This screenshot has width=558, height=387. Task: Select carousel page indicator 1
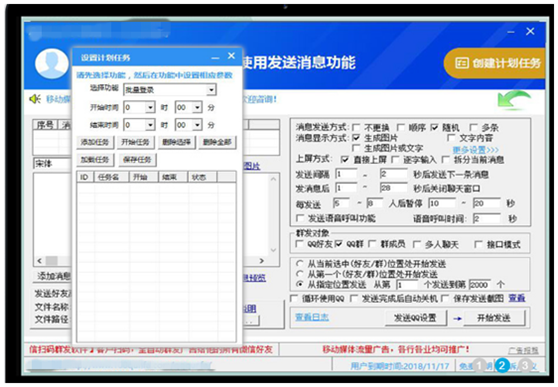click(479, 365)
